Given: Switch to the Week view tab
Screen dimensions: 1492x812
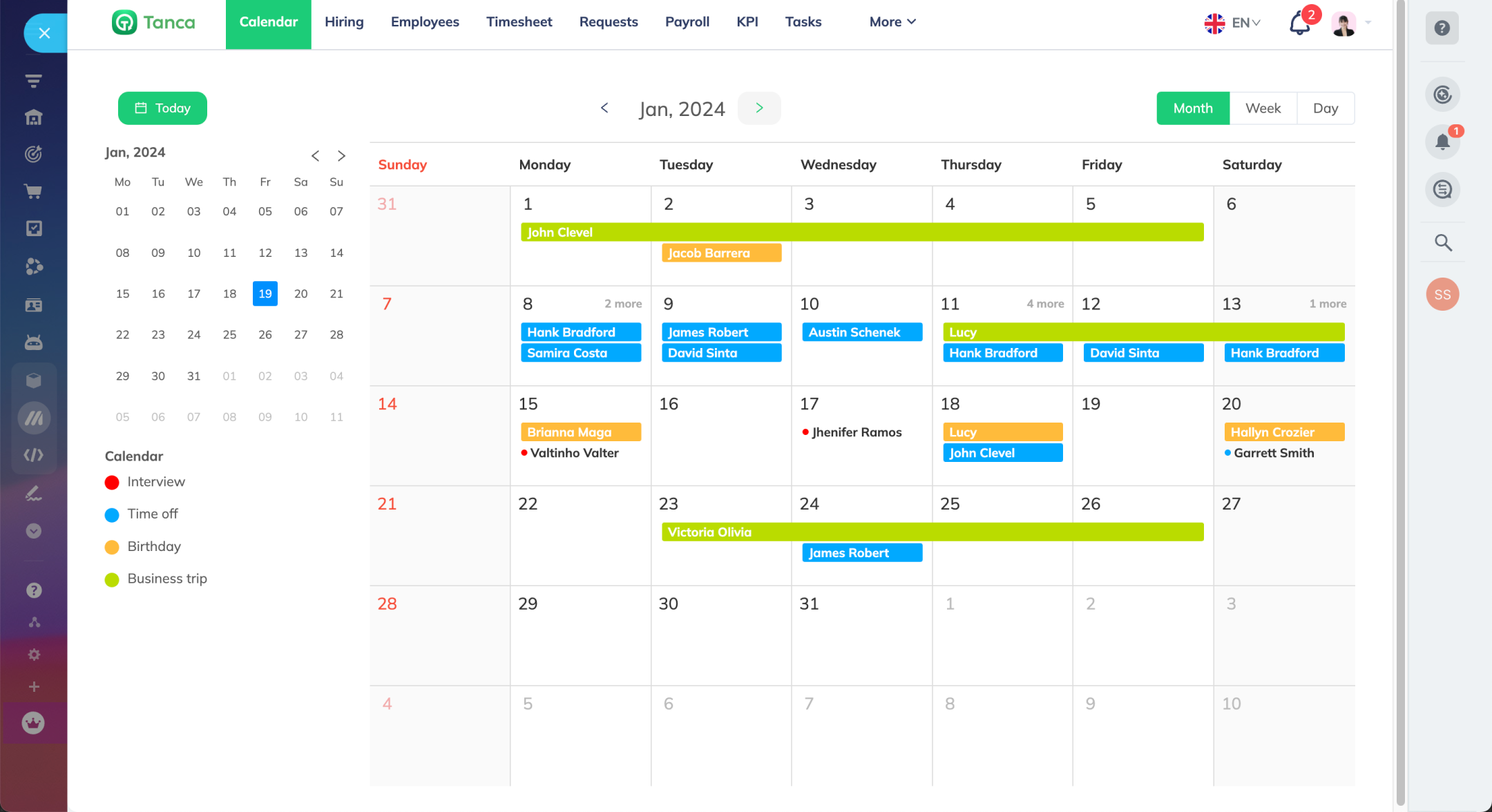Looking at the screenshot, I should 1263,108.
